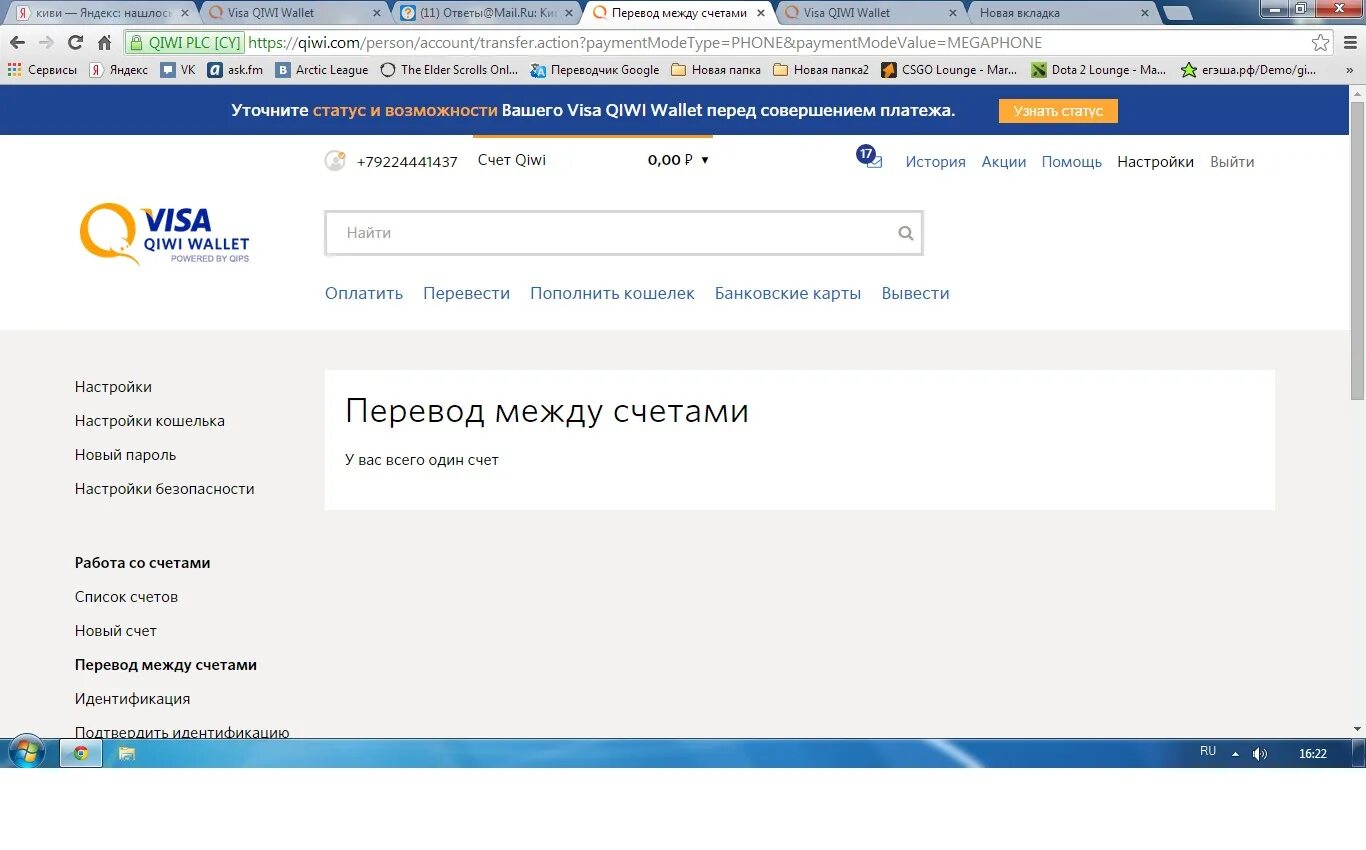
Task: Click the phone number +79224441437
Action: coord(407,162)
